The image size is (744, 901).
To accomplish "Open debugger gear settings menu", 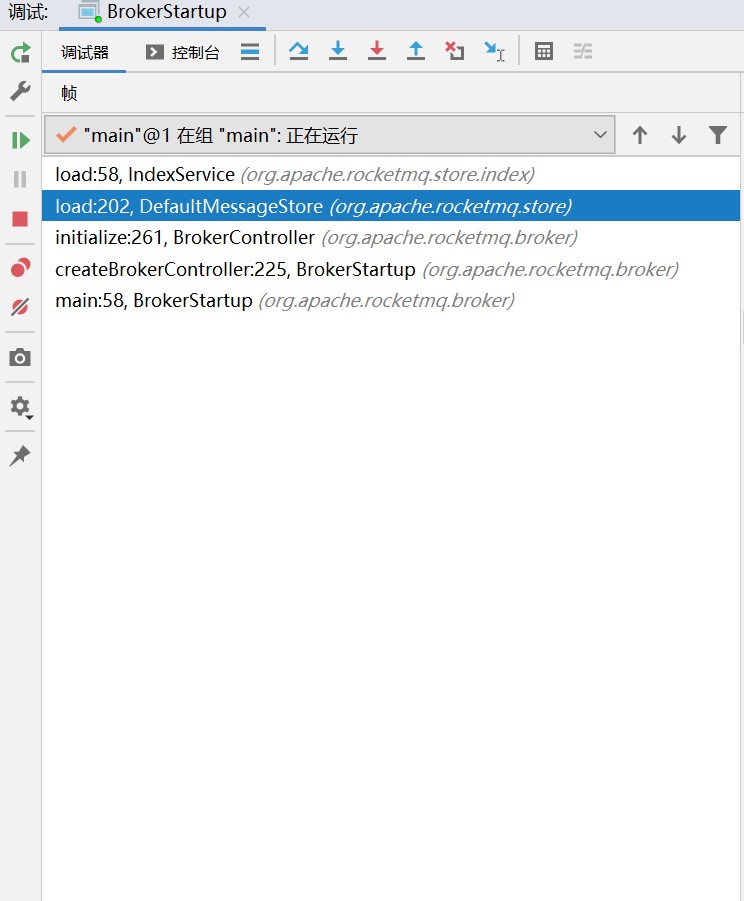I will (21, 407).
